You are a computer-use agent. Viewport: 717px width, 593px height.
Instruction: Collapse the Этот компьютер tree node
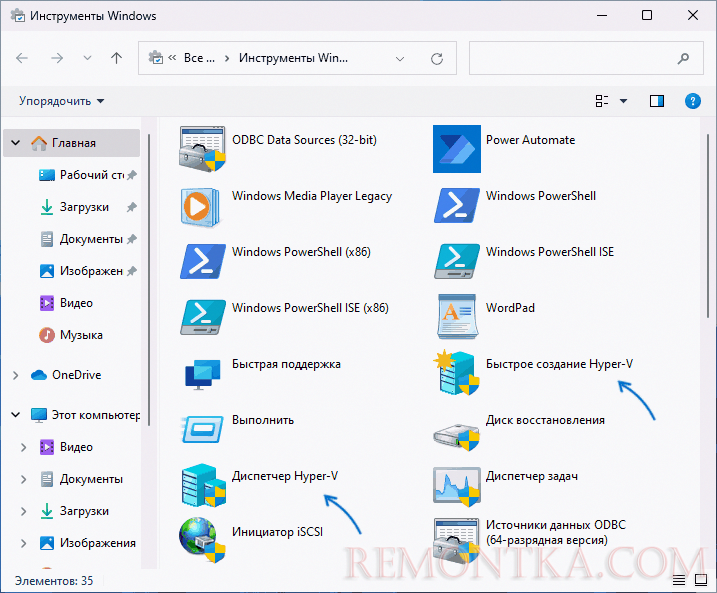pyautogui.click(x=16, y=415)
